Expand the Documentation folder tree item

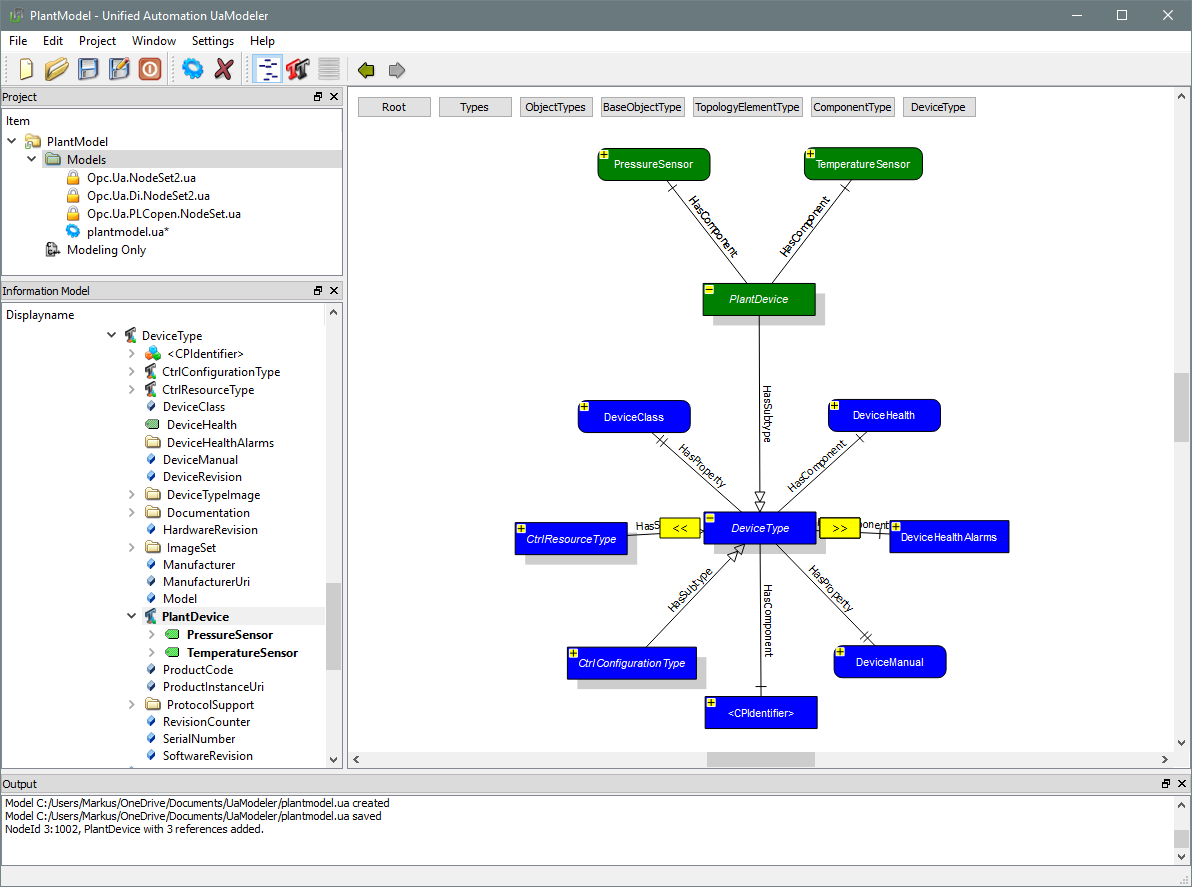[x=132, y=512]
